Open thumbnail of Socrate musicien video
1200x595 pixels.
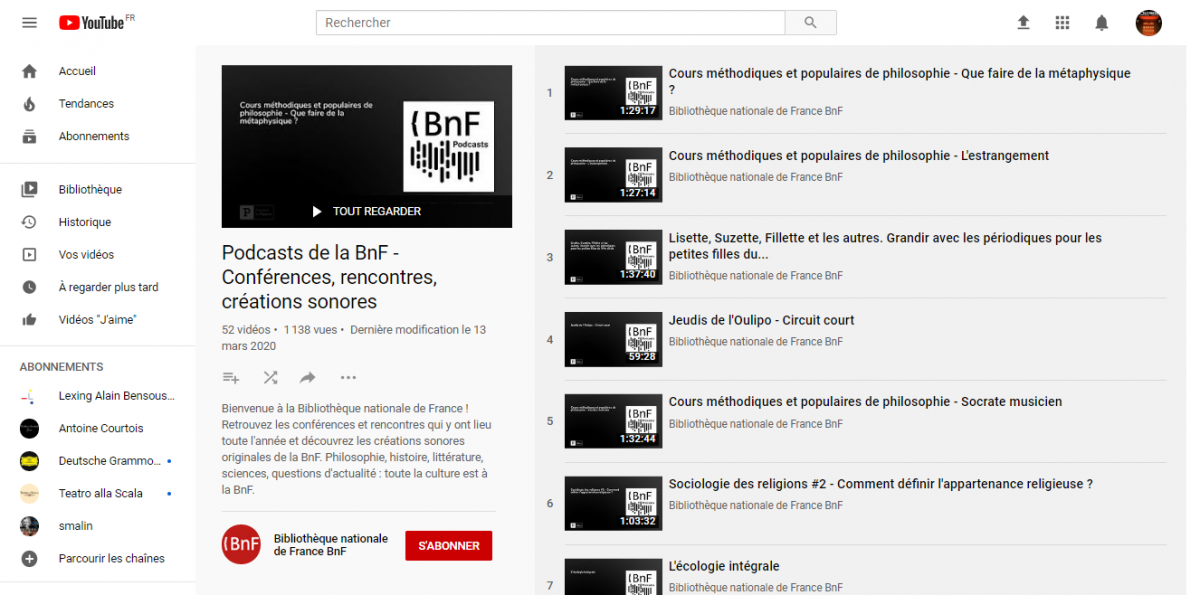coord(613,421)
